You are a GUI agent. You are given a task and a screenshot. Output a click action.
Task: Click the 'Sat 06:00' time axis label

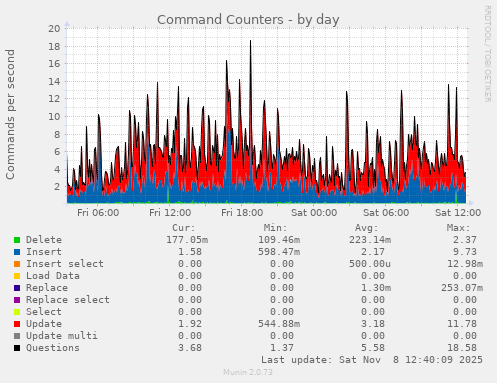386,212
